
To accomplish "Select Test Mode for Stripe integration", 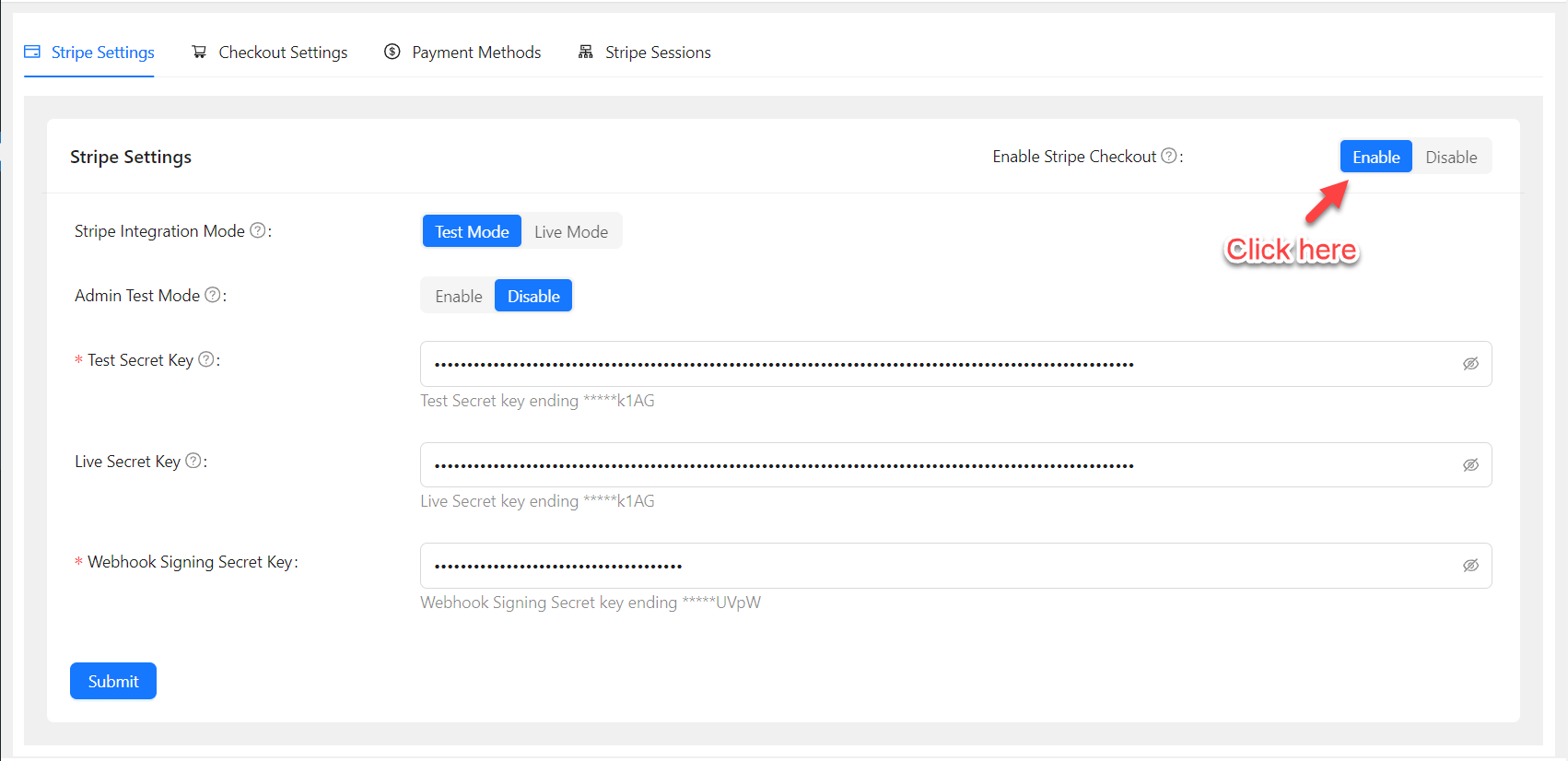I will [x=472, y=232].
